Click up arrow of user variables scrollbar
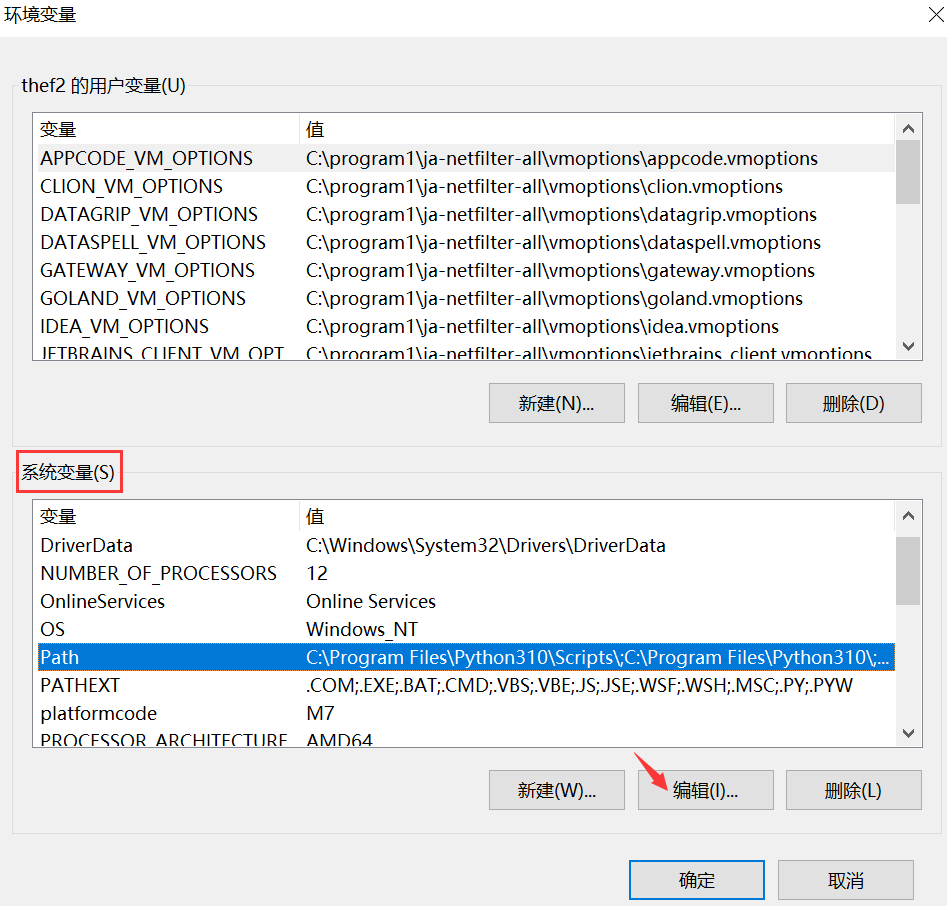The height and width of the screenshot is (906, 947). click(x=908, y=129)
